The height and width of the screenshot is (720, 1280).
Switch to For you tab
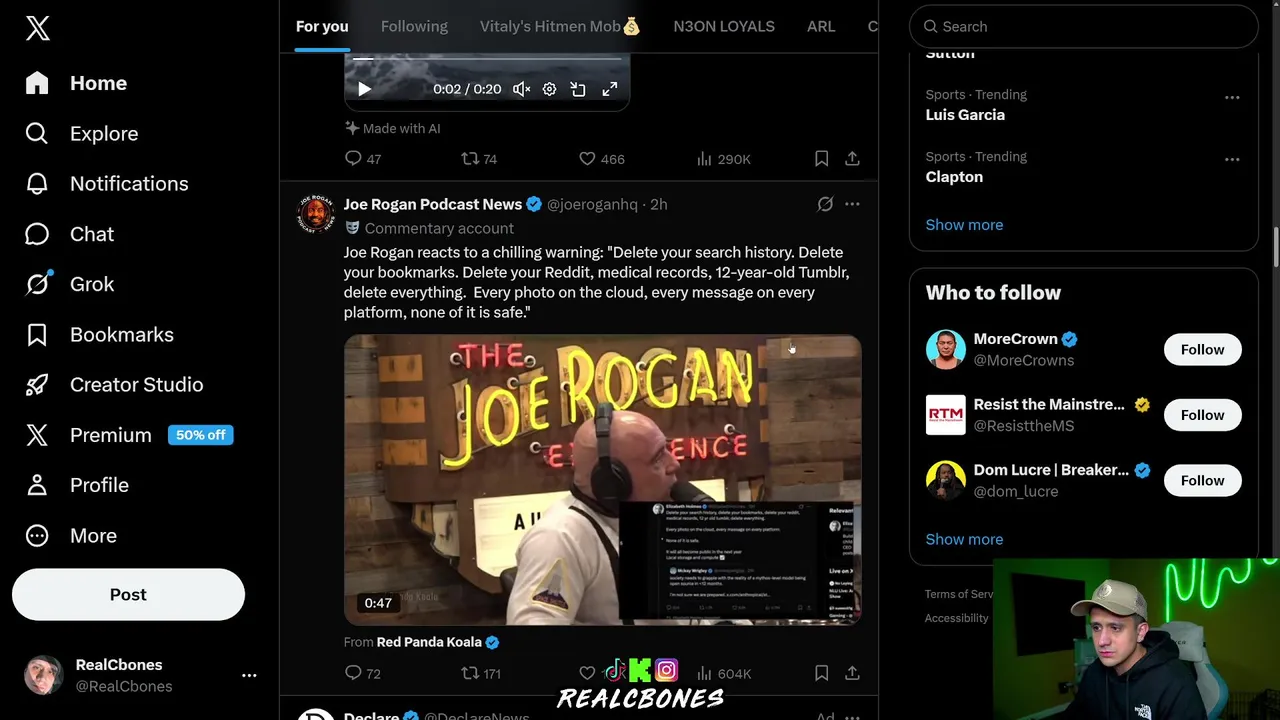click(322, 27)
